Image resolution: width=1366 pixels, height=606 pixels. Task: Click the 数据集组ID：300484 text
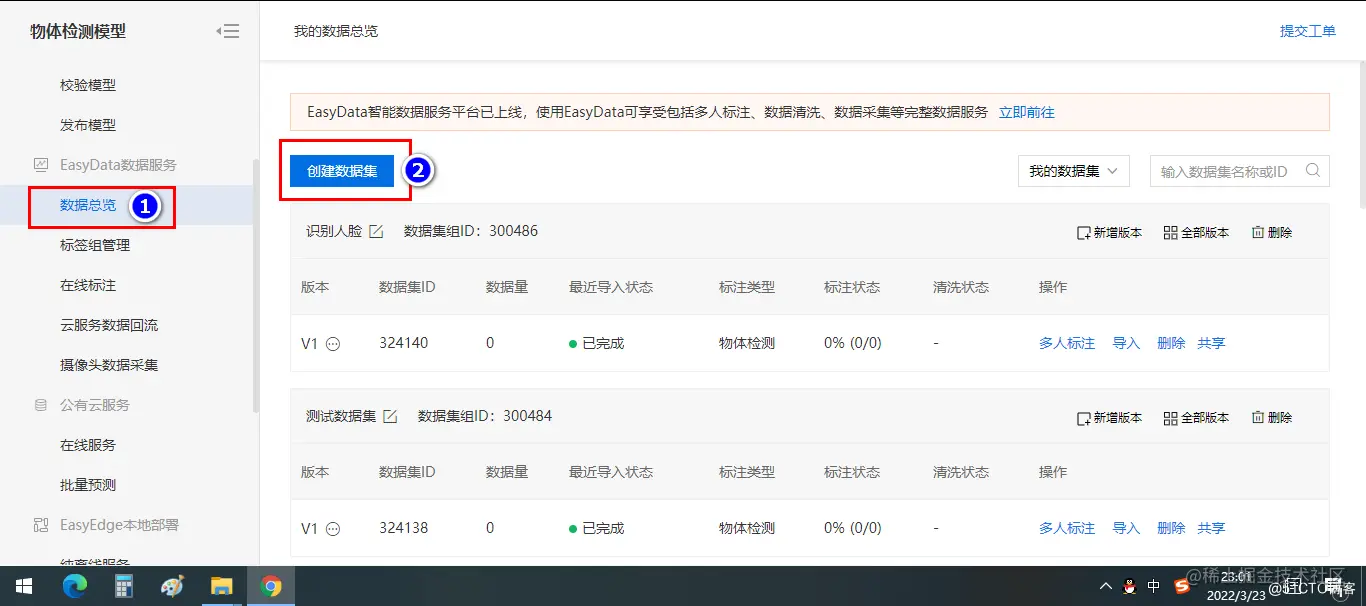coord(485,416)
